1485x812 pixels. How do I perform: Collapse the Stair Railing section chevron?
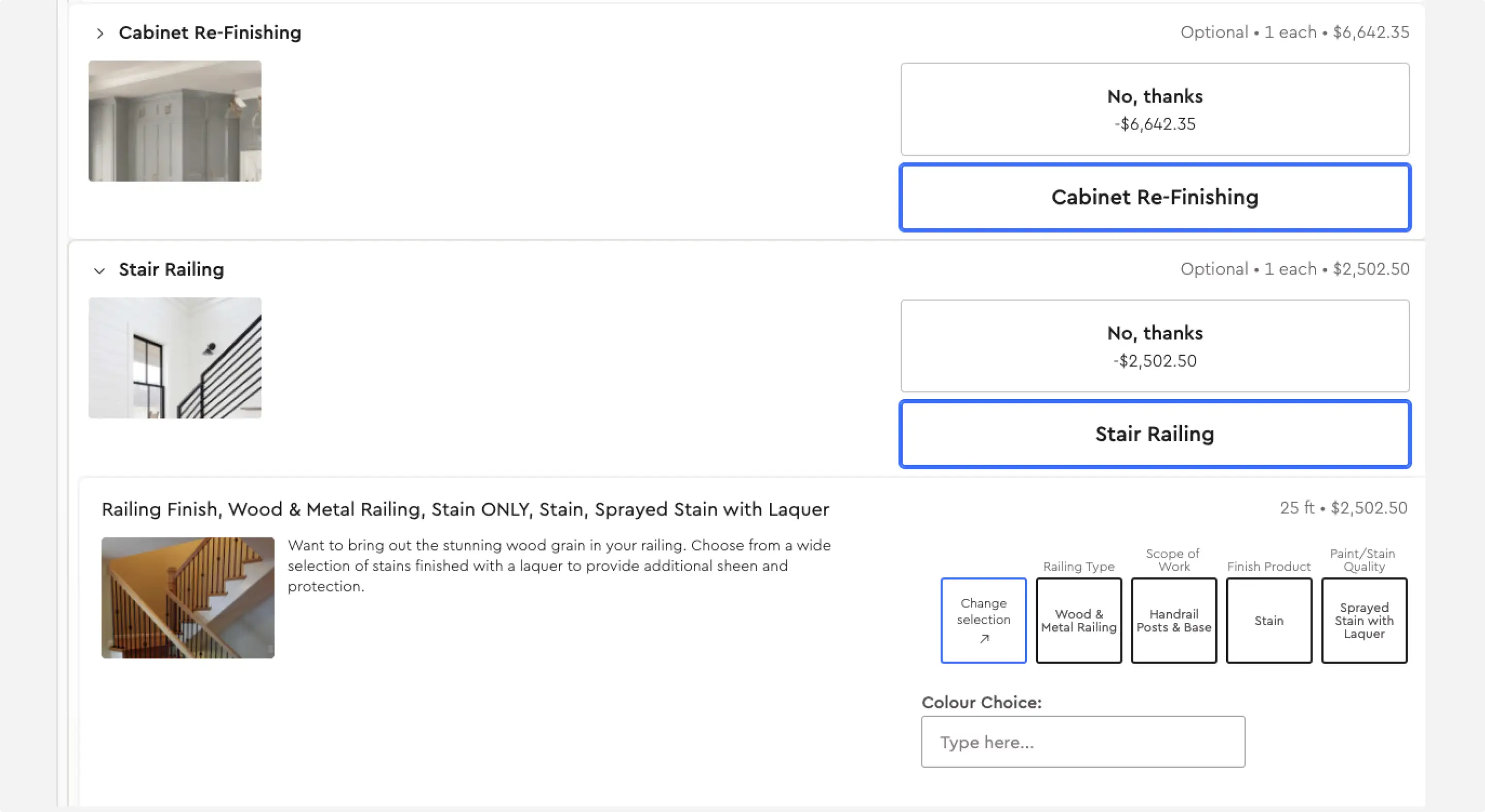point(100,270)
